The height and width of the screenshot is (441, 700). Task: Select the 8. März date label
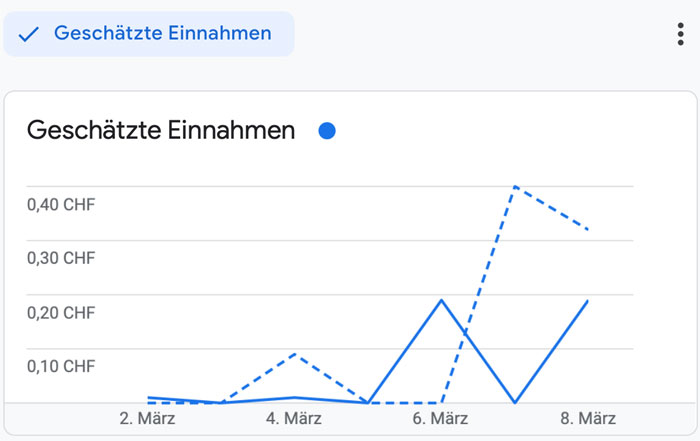(x=588, y=418)
